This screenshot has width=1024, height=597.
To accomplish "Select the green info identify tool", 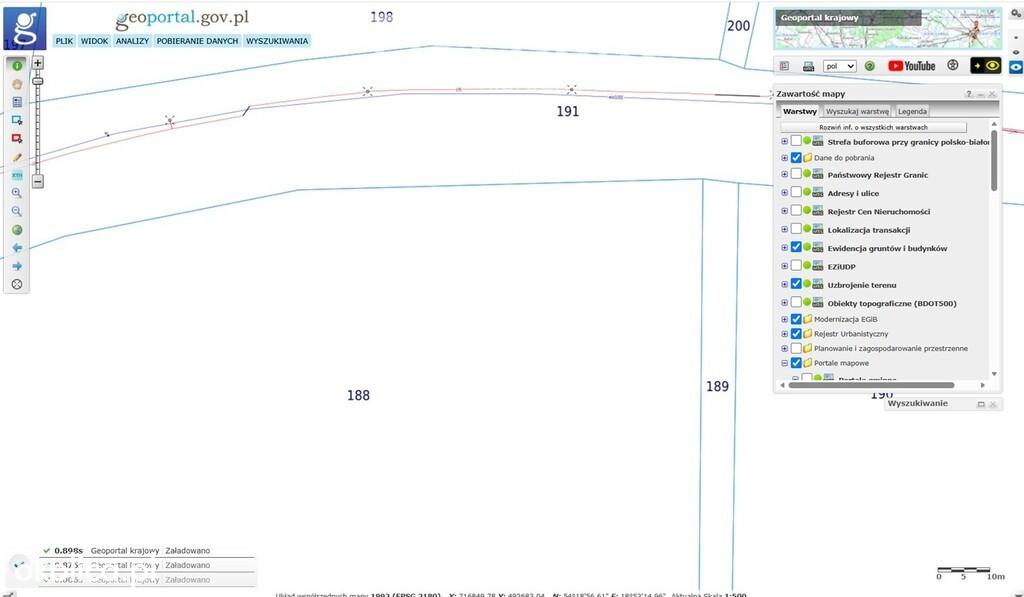I will coord(17,65).
